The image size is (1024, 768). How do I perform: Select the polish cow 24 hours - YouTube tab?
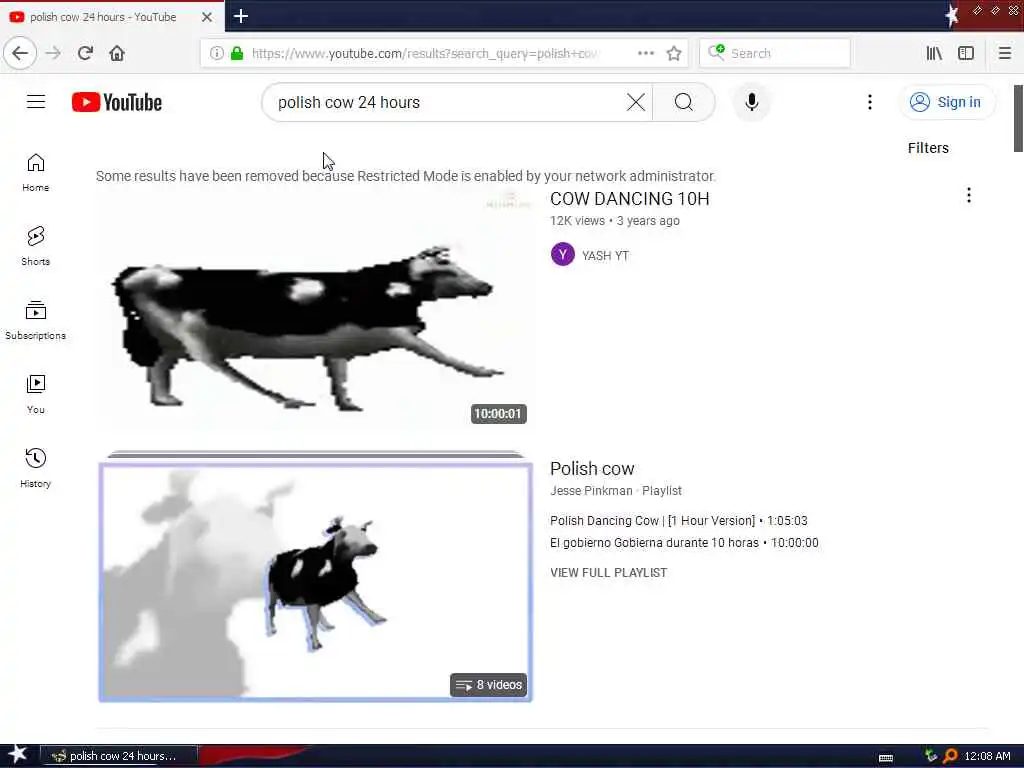coord(112,17)
